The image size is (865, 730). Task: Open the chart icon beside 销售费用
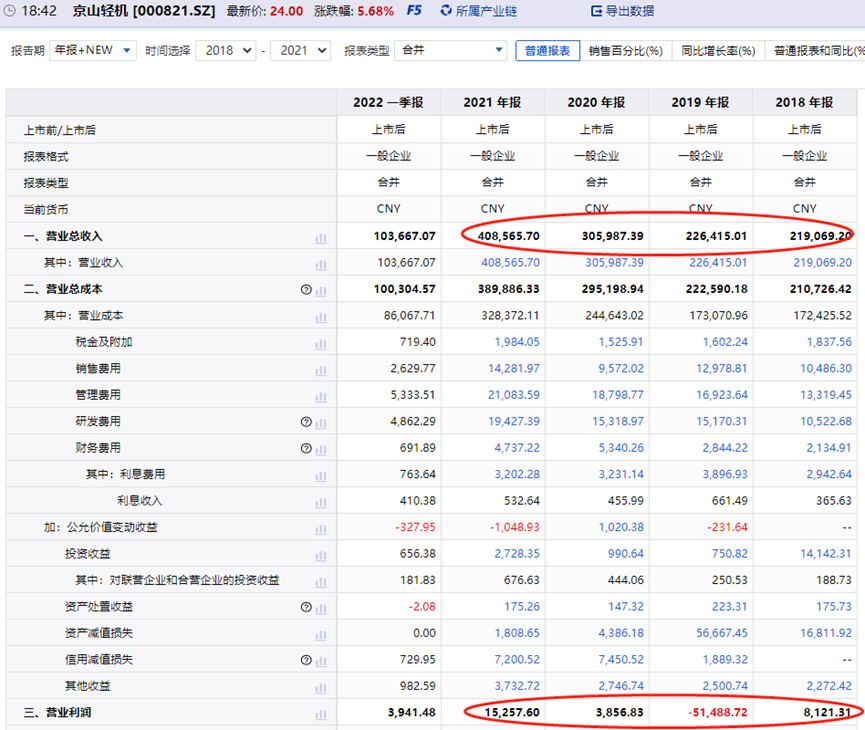point(321,369)
